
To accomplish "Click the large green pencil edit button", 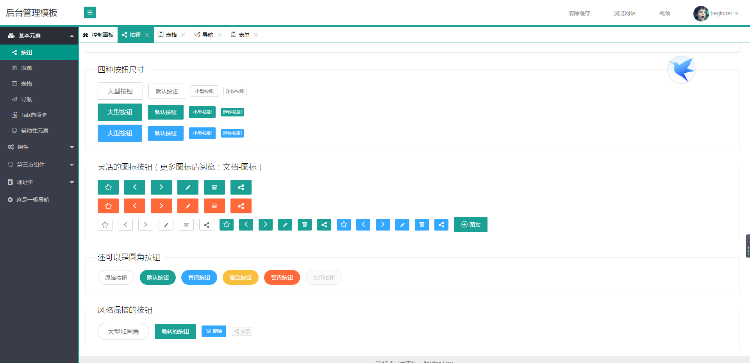I will click(x=188, y=187).
